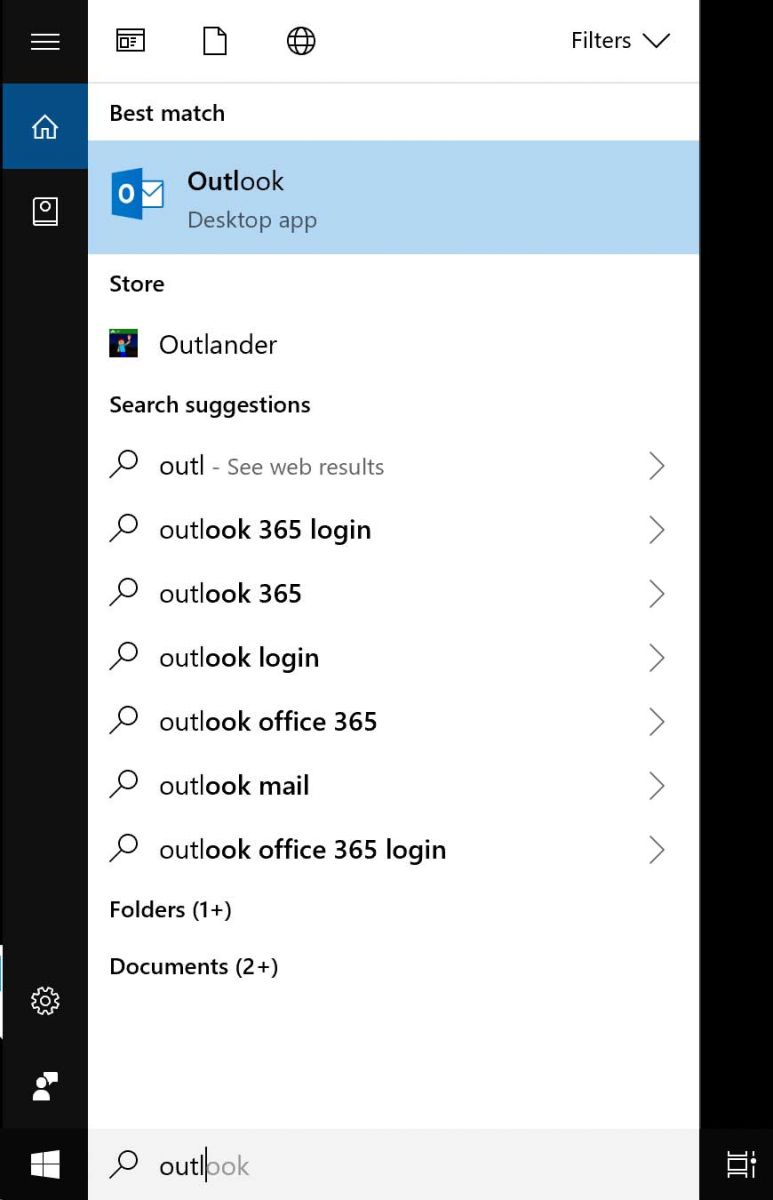Open the Outlander store result
The width and height of the screenshot is (773, 1200).
point(393,344)
